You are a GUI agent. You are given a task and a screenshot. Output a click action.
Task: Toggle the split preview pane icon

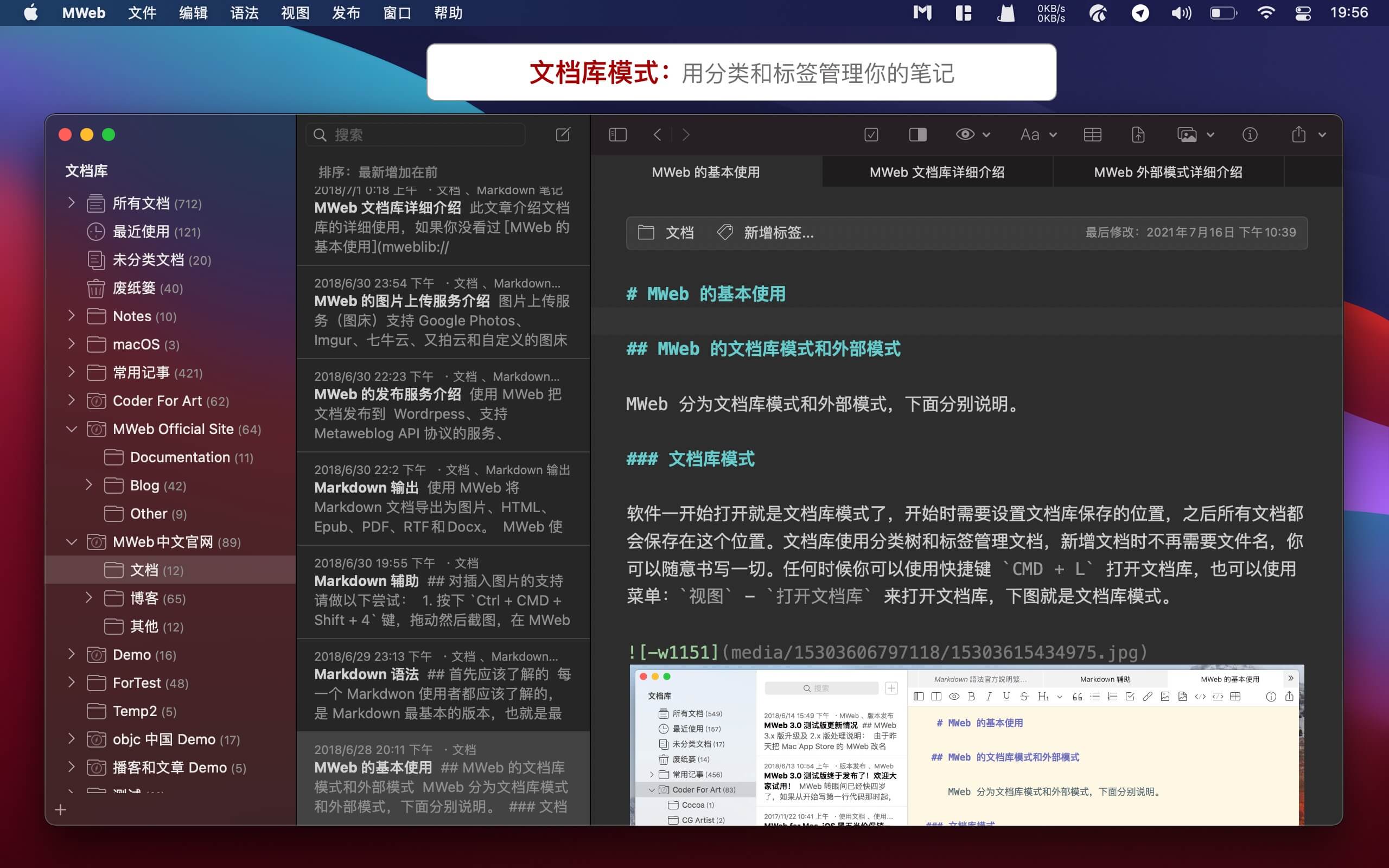click(x=917, y=135)
